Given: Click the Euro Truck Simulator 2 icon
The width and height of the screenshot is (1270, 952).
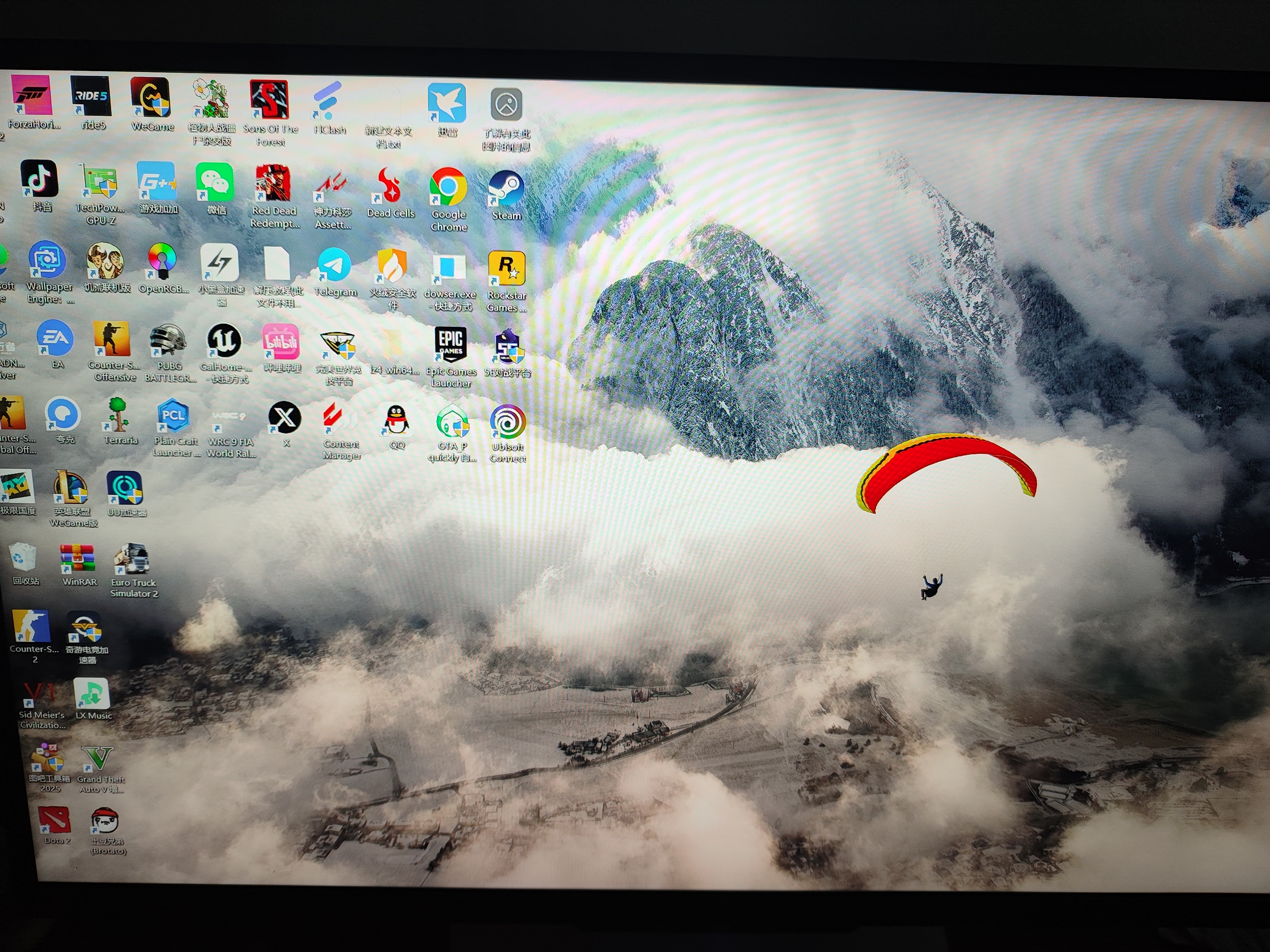Looking at the screenshot, I should pos(132,559).
